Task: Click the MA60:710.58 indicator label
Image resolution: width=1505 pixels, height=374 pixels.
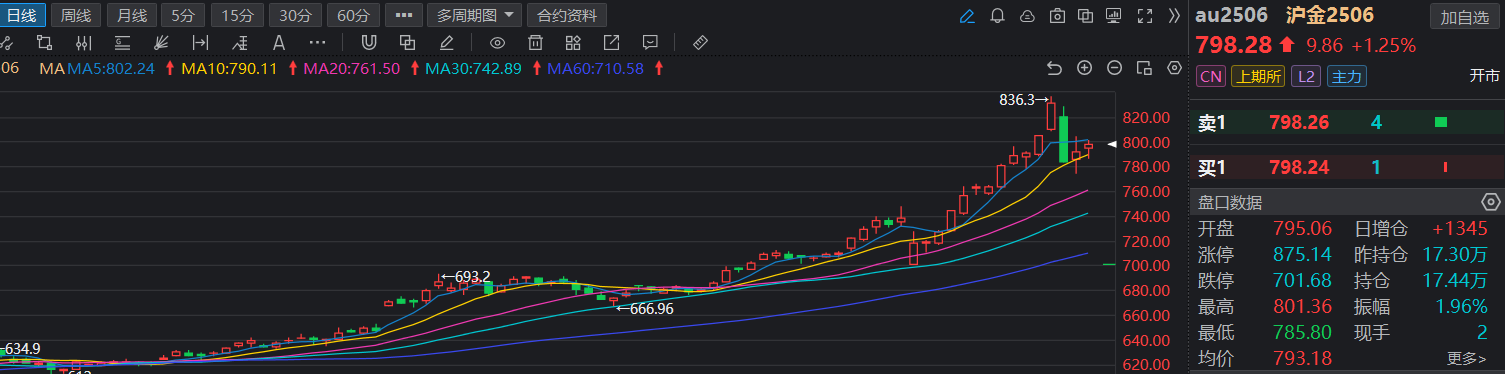Action: pos(595,68)
